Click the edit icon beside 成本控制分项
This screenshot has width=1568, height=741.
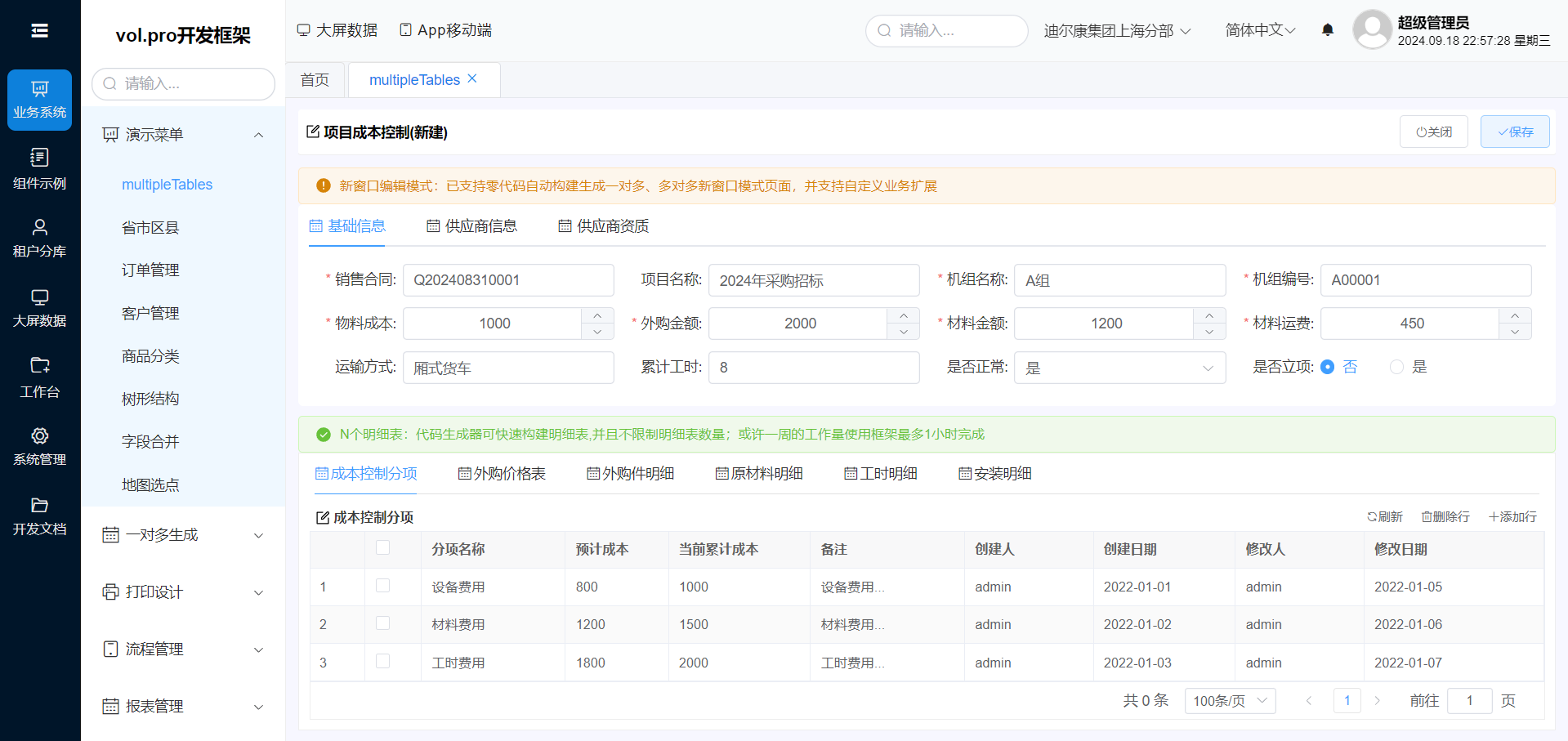click(323, 517)
